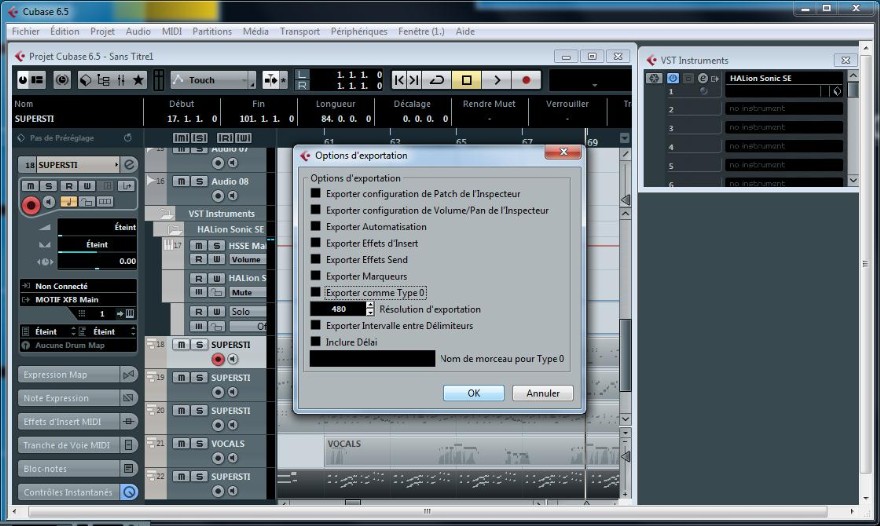The width and height of the screenshot is (880, 526).
Task: Confirm export options with OK
Action: coord(474,393)
